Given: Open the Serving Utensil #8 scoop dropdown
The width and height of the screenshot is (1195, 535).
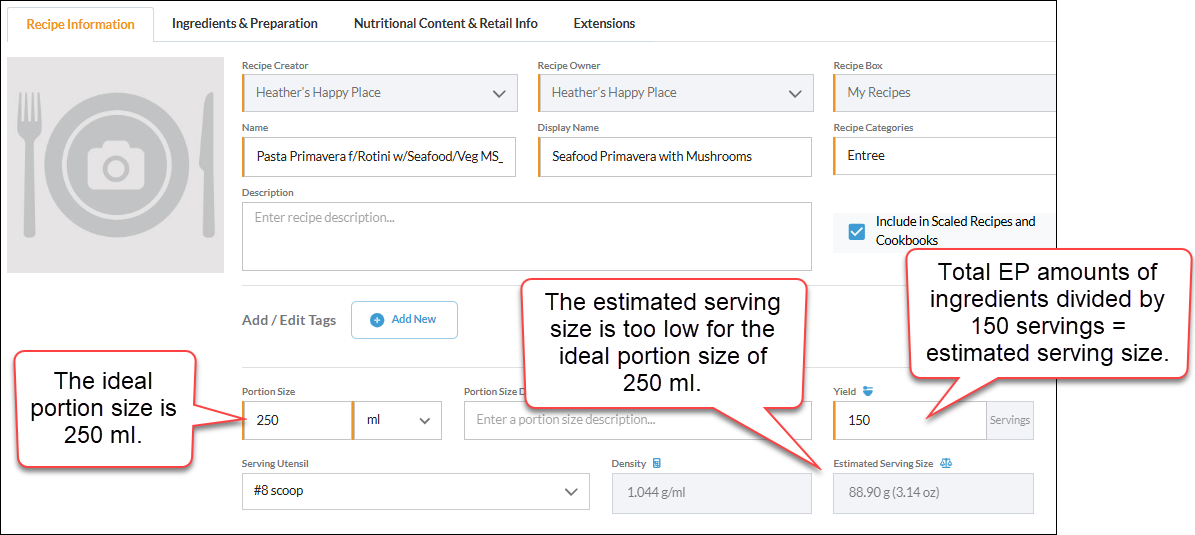Looking at the screenshot, I should pos(415,492).
